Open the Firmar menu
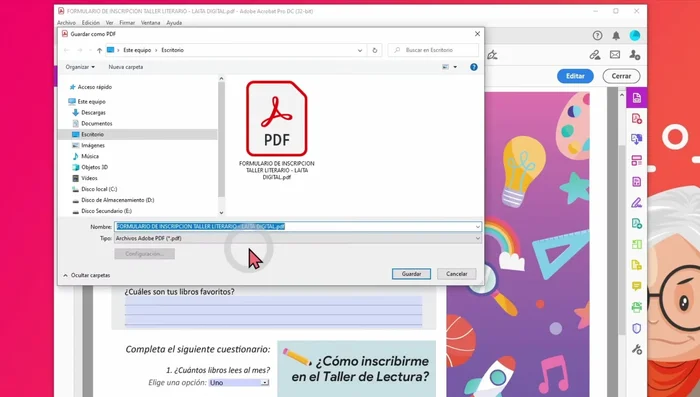 [x=127, y=23]
